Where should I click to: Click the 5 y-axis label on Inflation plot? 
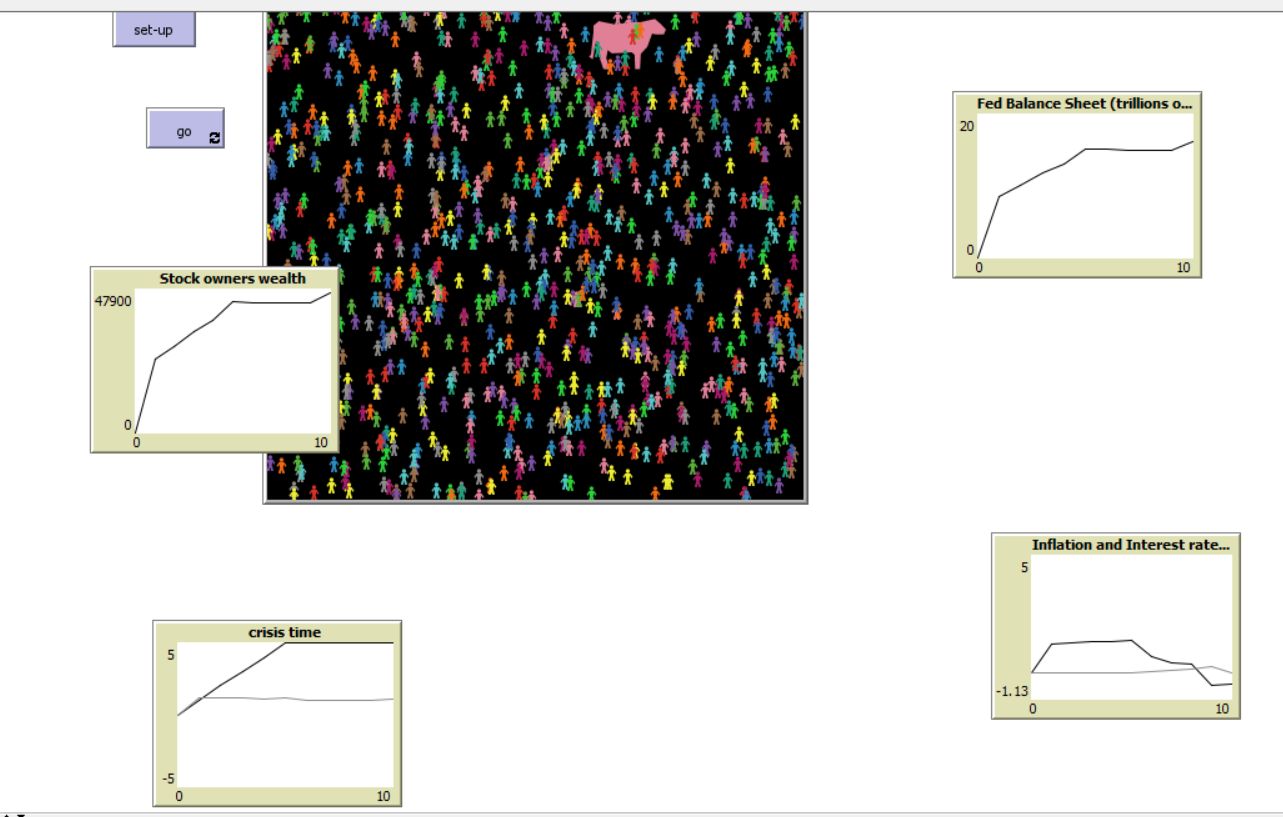tap(1024, 568)
